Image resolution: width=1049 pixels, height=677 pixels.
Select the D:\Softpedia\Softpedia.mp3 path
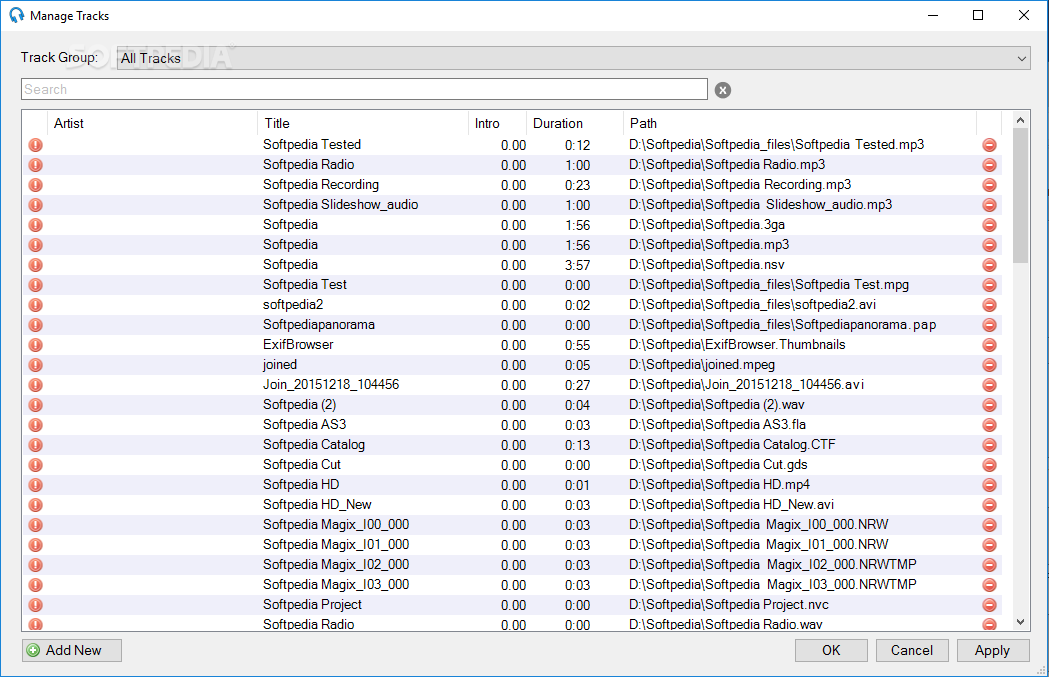(x=709, y=245)
